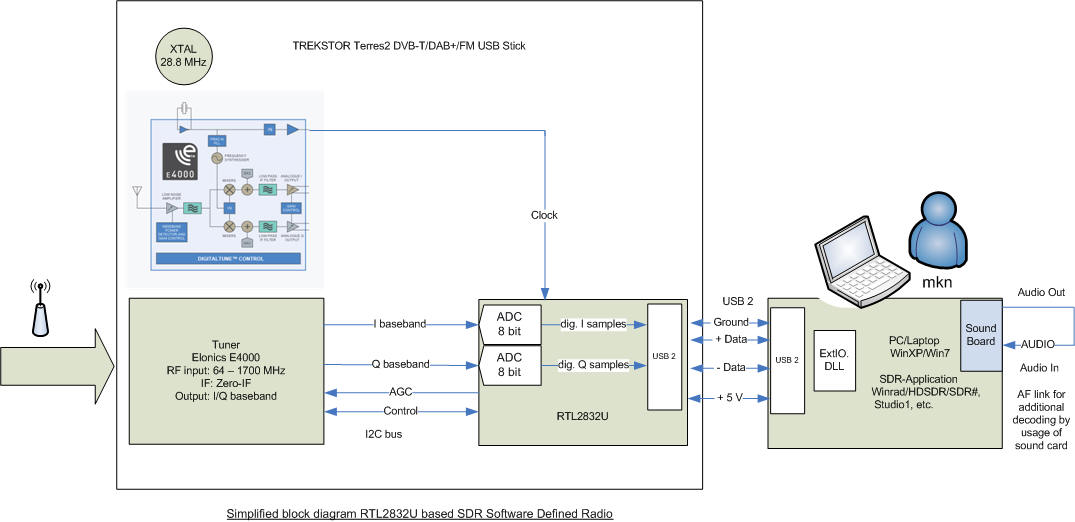Select the Tuner Elonics E4000 block
Screen dimensions: 1075x522
pyautogui.click(x=227, y=370)
